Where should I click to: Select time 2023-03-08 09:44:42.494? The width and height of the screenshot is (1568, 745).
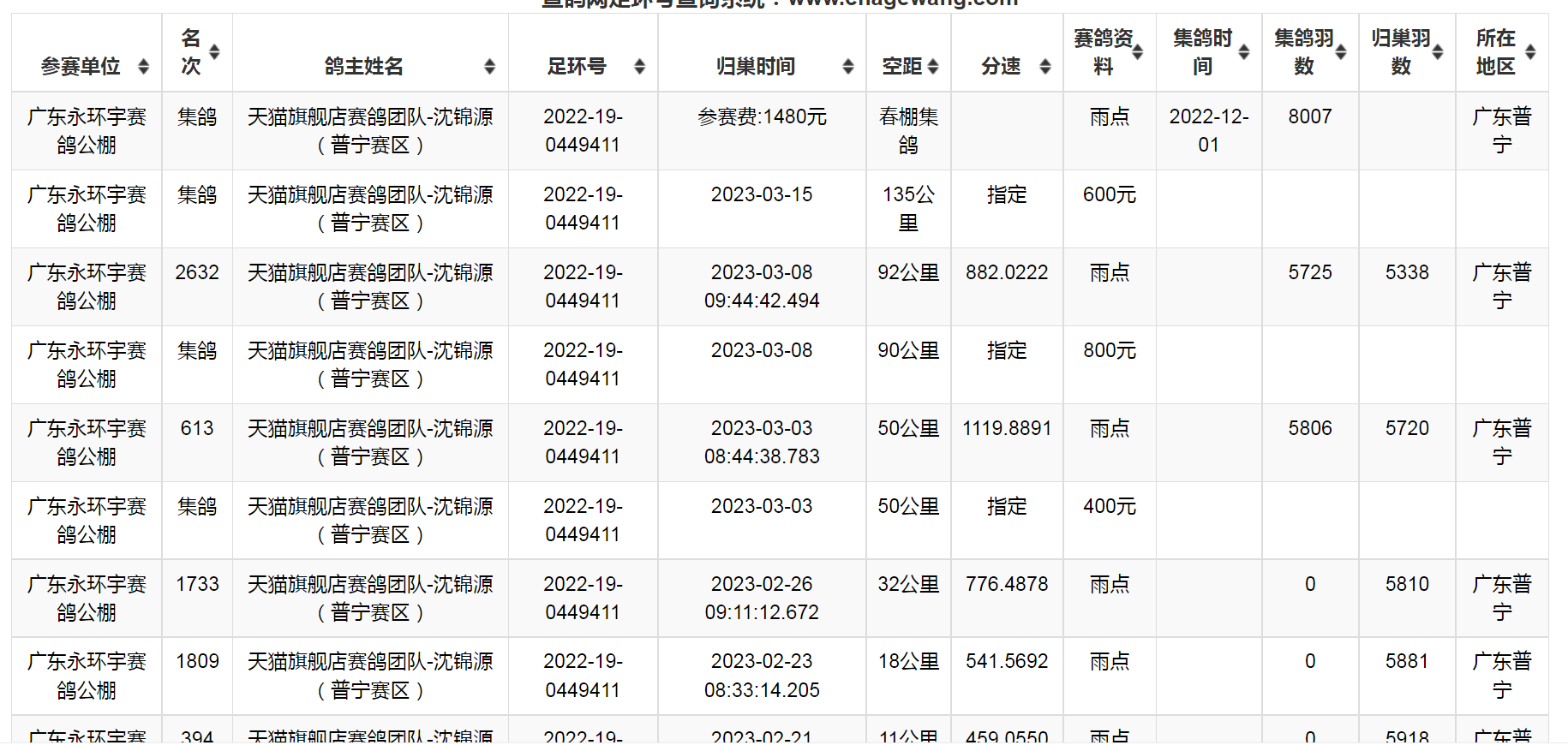point(762,287)
